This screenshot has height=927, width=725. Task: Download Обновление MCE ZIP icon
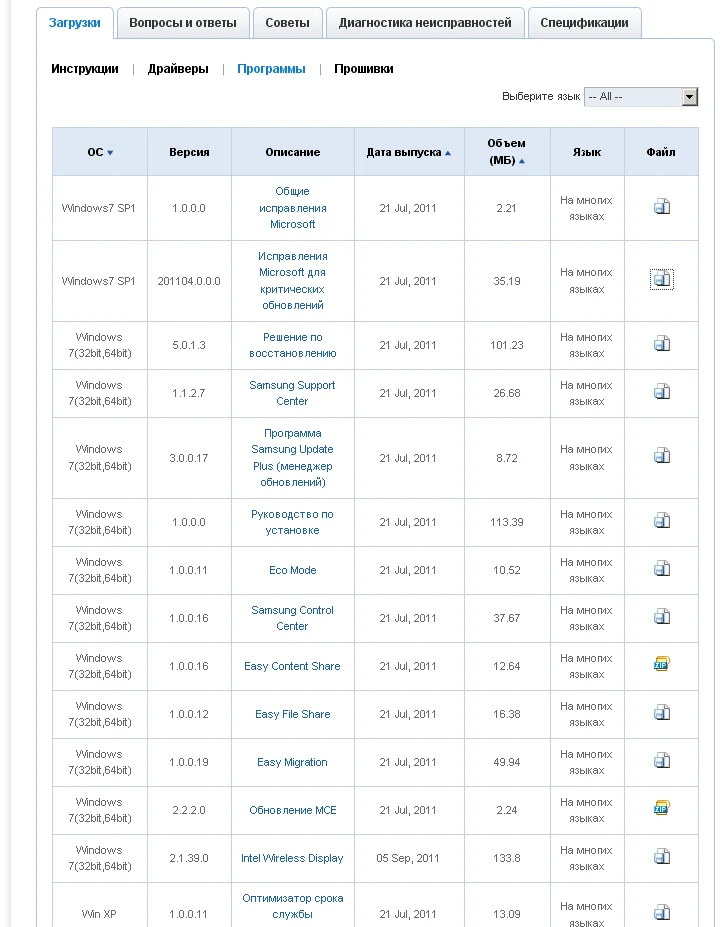tap(662, 808)
